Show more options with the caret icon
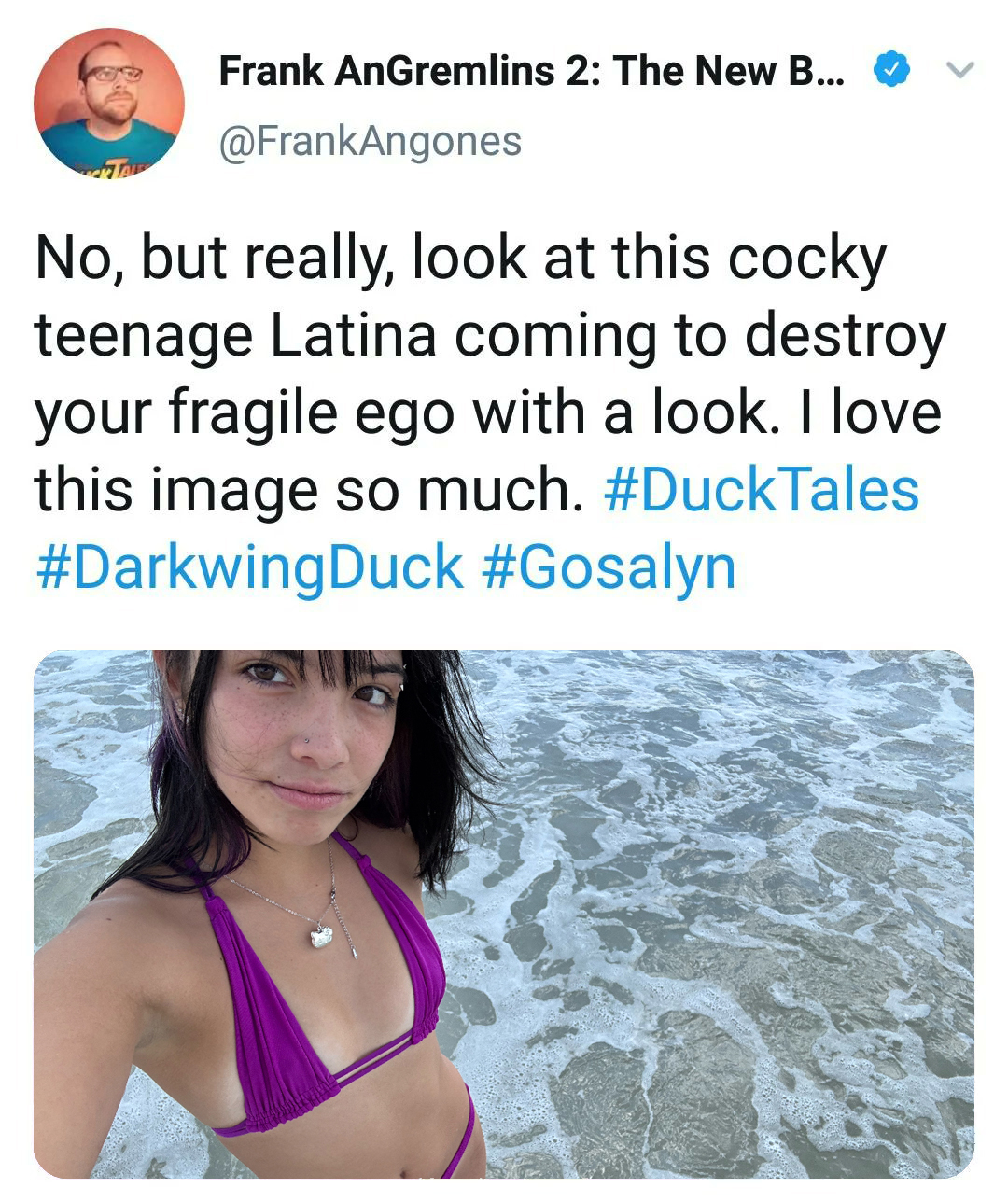The image size is (1008, 1202). [960, 71]
